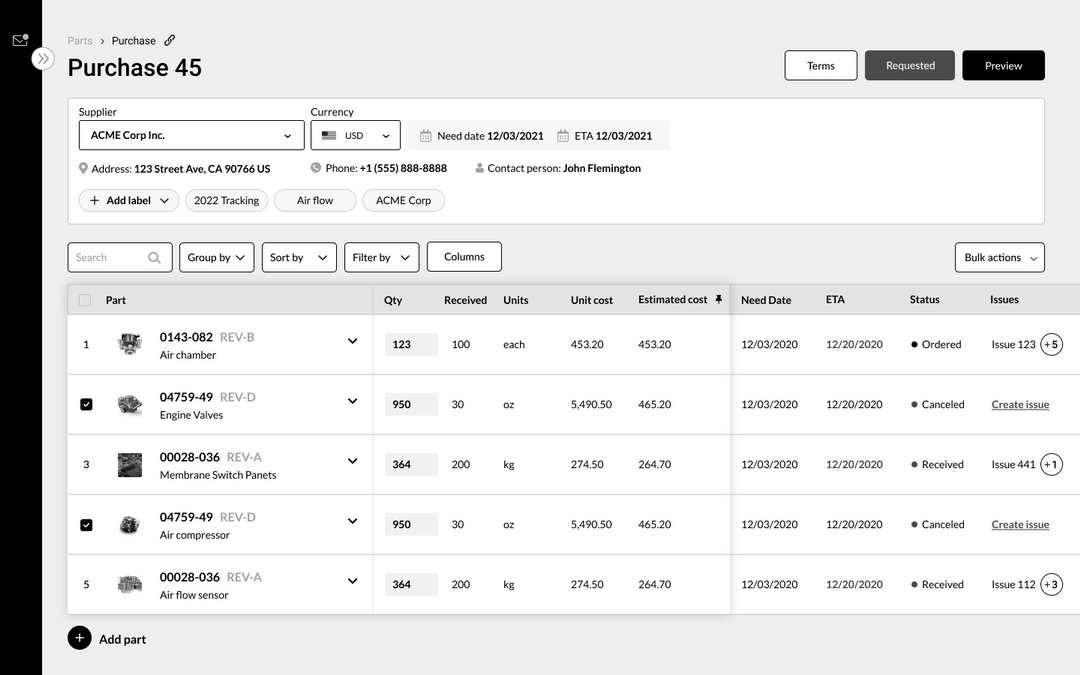The image size is (1080, 675).
Task: Open Create issue link for Air compressor
Action: (1020, 524)
